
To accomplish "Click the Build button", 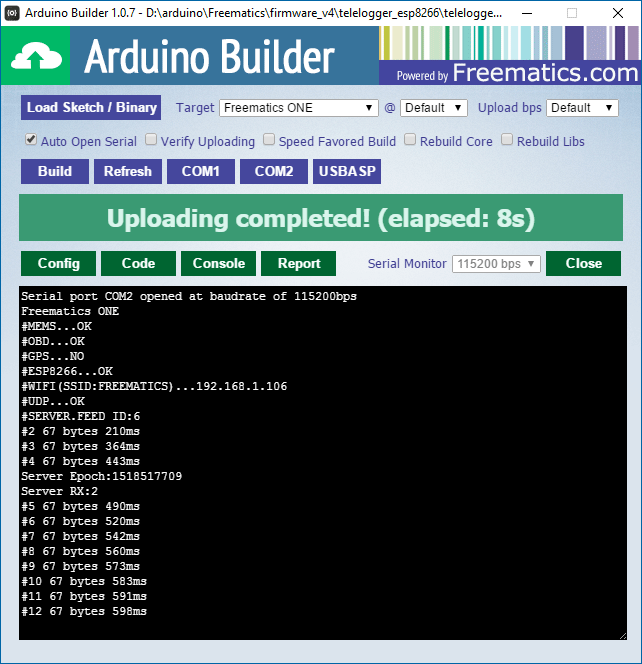I will pyautogui.click(x=55, y=172).
